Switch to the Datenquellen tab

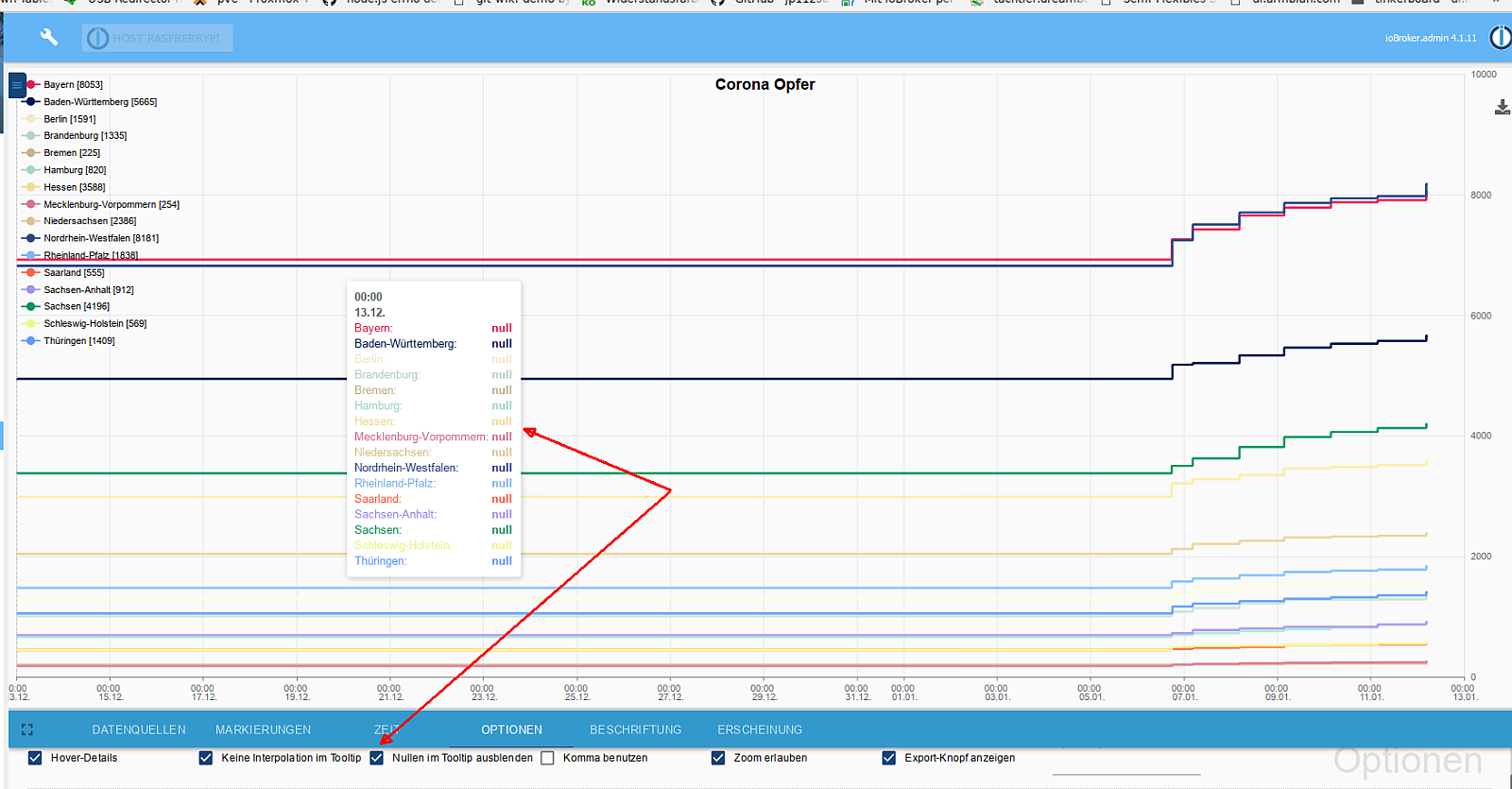click(139, 729)
